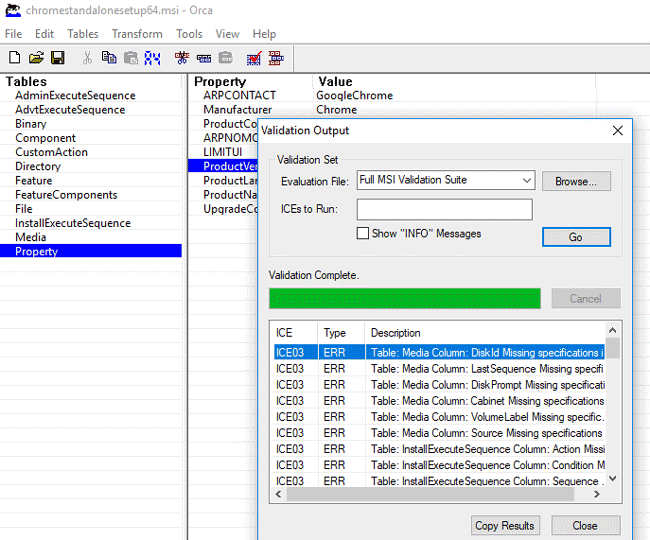Click the Browse... button
The height and width of the screenshot is (540, 650).
(x=576, y=181)
